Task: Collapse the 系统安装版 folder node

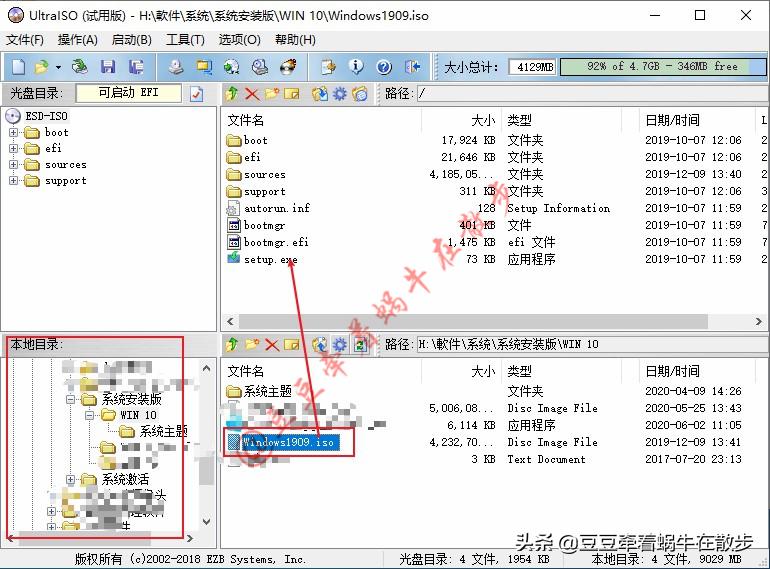Action: coord(71,399)
